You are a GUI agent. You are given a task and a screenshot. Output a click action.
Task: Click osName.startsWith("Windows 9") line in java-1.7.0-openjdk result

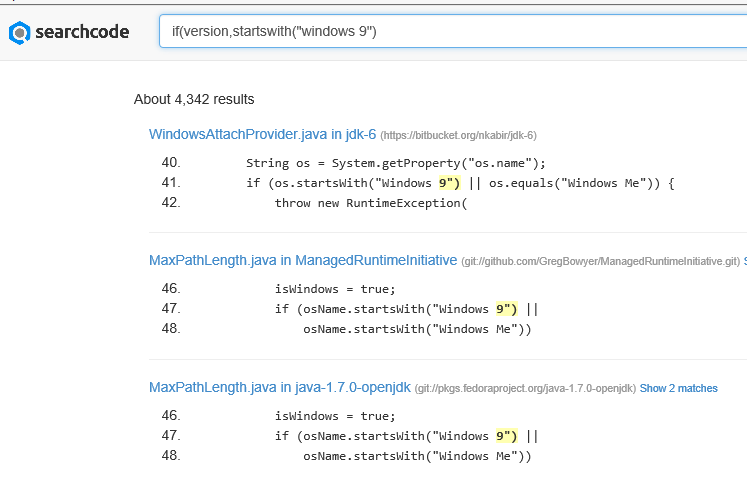[x=406, y=436]
